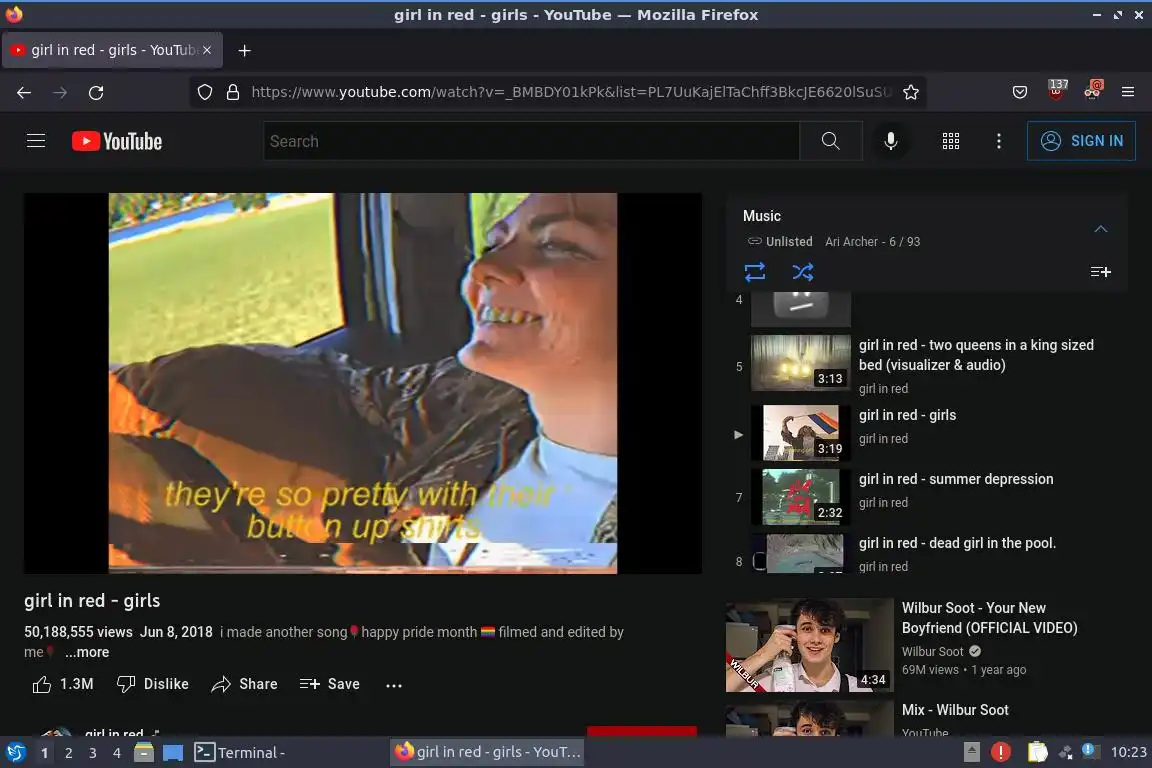The height and width of the screenshot is (768, 1152).
Task: Click the video player to pause
Action: point(363,383)
